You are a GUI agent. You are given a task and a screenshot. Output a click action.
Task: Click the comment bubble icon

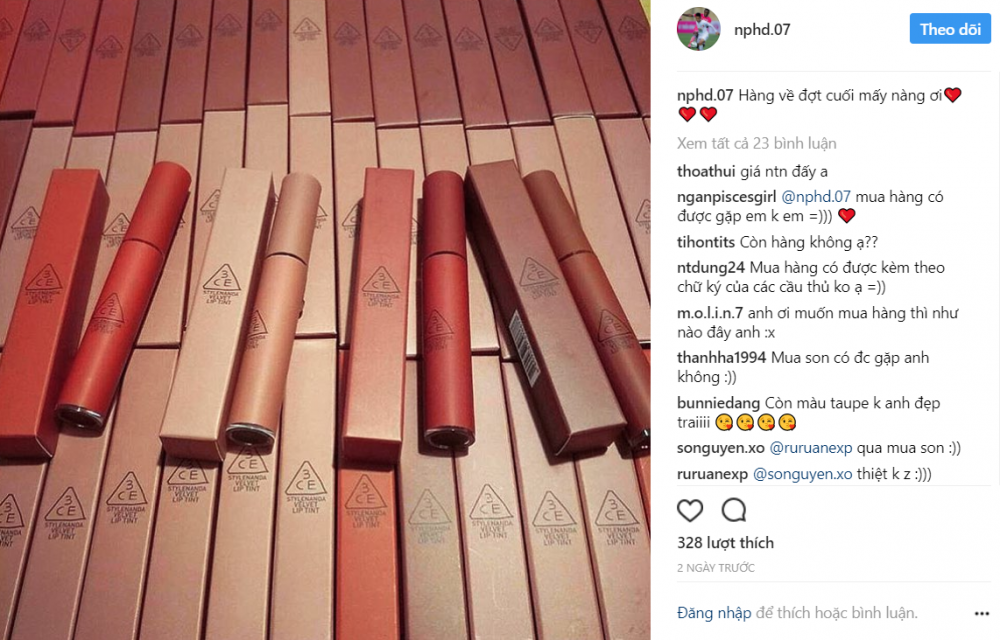(733, 510)
